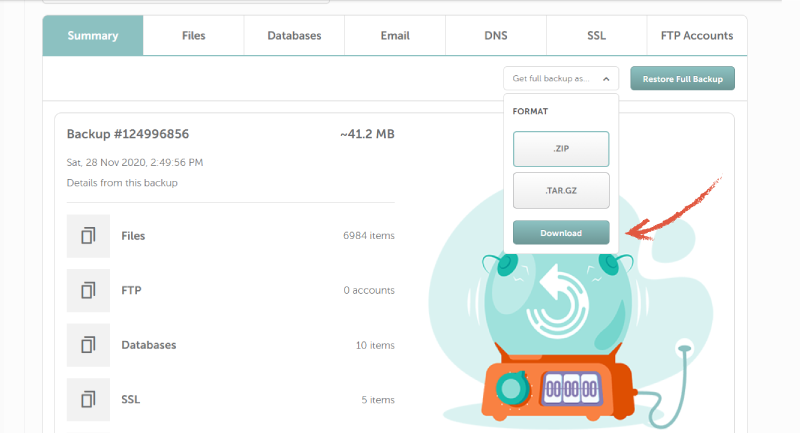The width and height of the screenshot is (800, 433).
Task: Click the 10 items count
Action: (375, 345)
